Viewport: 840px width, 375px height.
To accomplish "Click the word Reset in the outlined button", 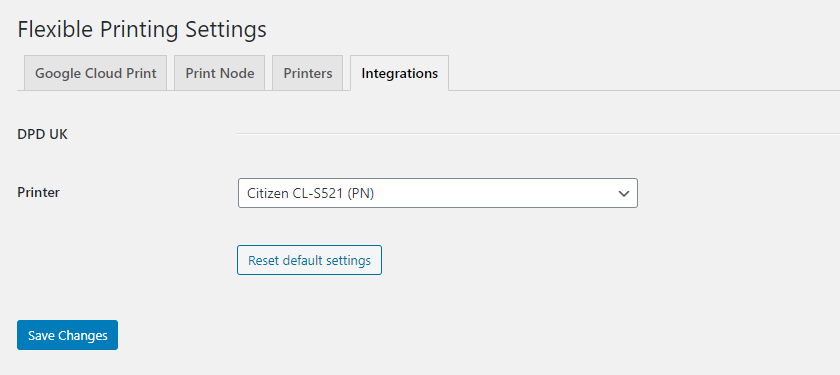I will (x=264, y=260).
